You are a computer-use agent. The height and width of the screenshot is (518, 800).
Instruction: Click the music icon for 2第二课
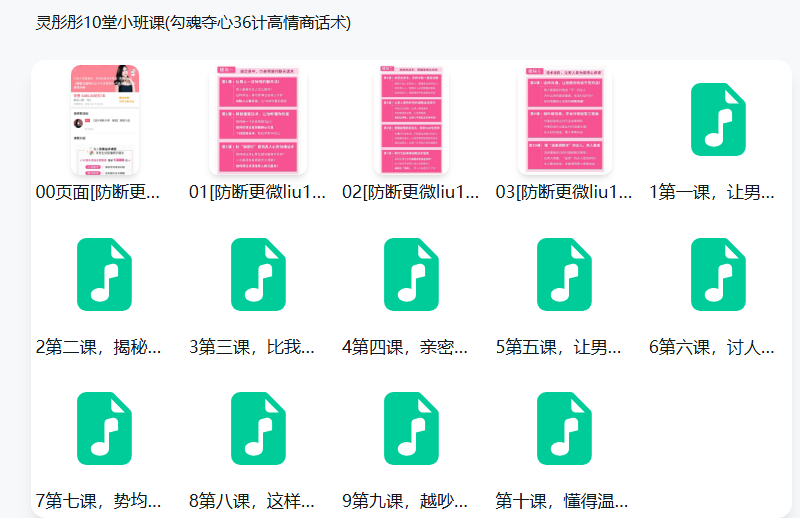[104, 275]
